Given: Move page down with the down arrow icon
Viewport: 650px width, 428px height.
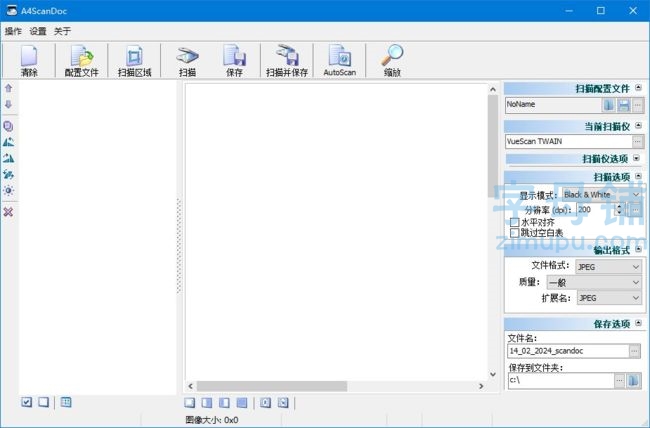Looking at the screenshot, I should (x=8, y=104).
